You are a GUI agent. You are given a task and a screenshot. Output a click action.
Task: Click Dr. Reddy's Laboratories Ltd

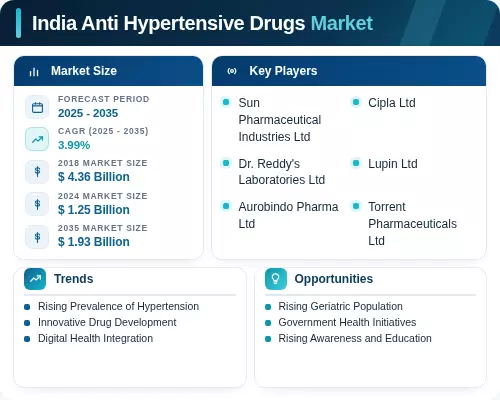[282, 172]
